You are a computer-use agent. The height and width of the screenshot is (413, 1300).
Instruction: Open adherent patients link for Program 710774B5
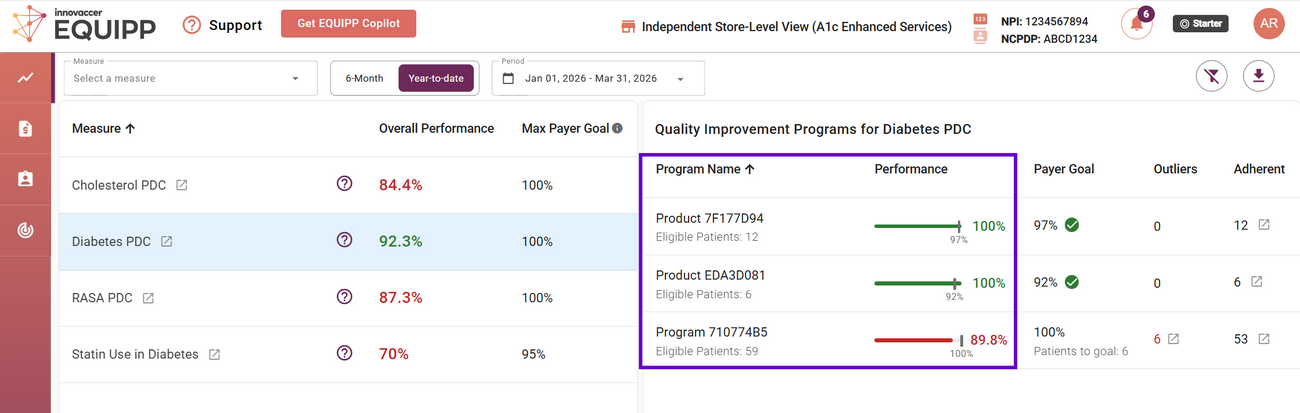coord(1264,339)
